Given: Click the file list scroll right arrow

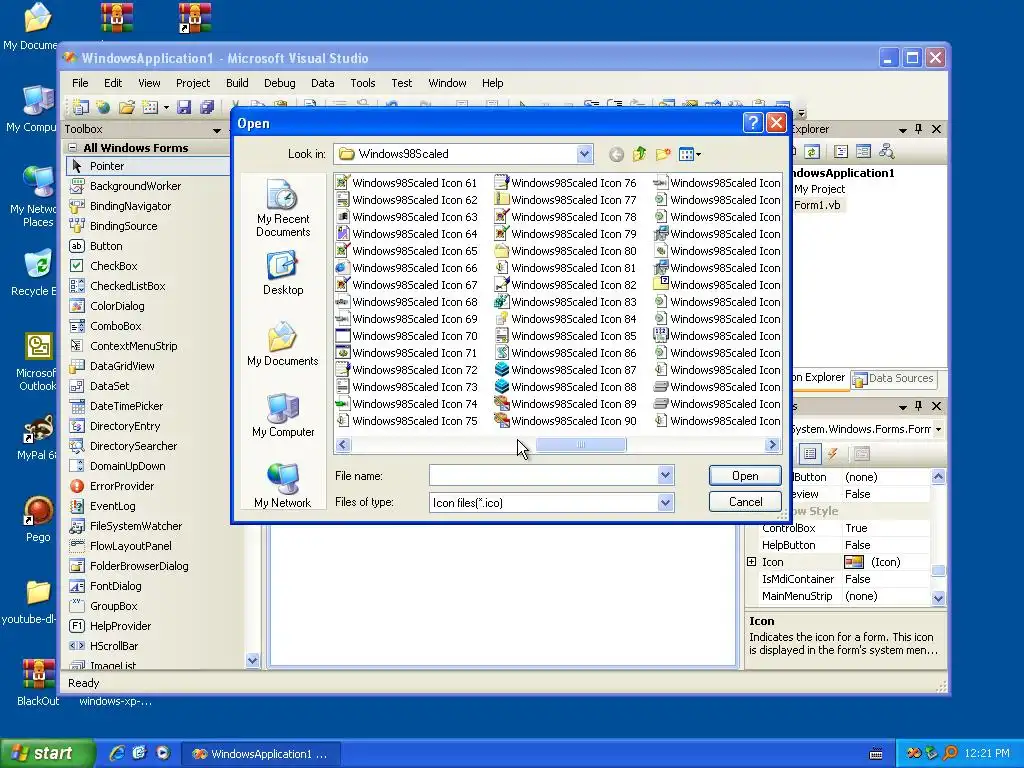Looking at the screenshot, I should tap(772, 445).
